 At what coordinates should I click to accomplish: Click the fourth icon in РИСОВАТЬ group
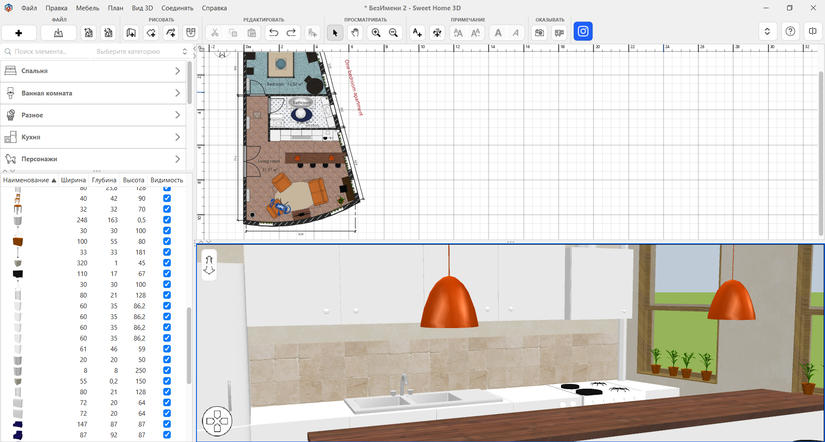190,33
